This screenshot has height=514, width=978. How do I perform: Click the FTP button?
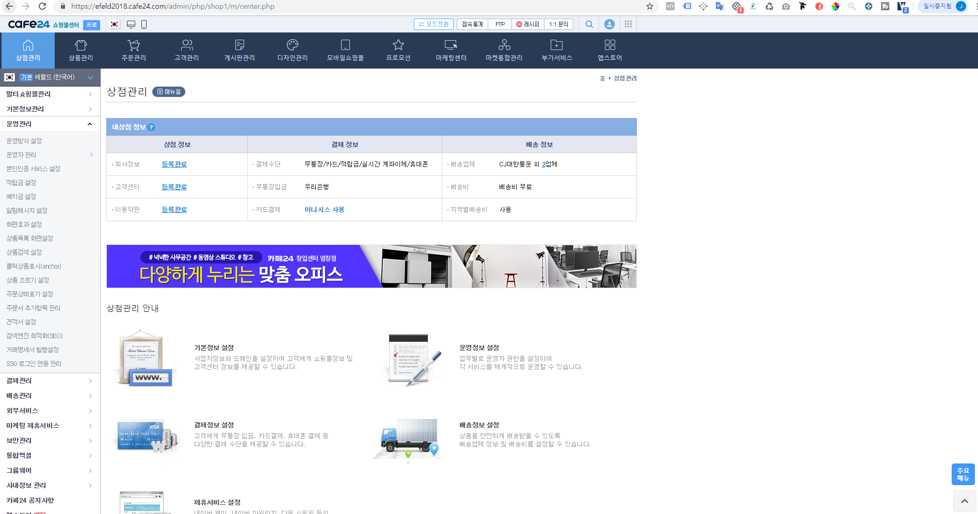[x=500, y=24]
